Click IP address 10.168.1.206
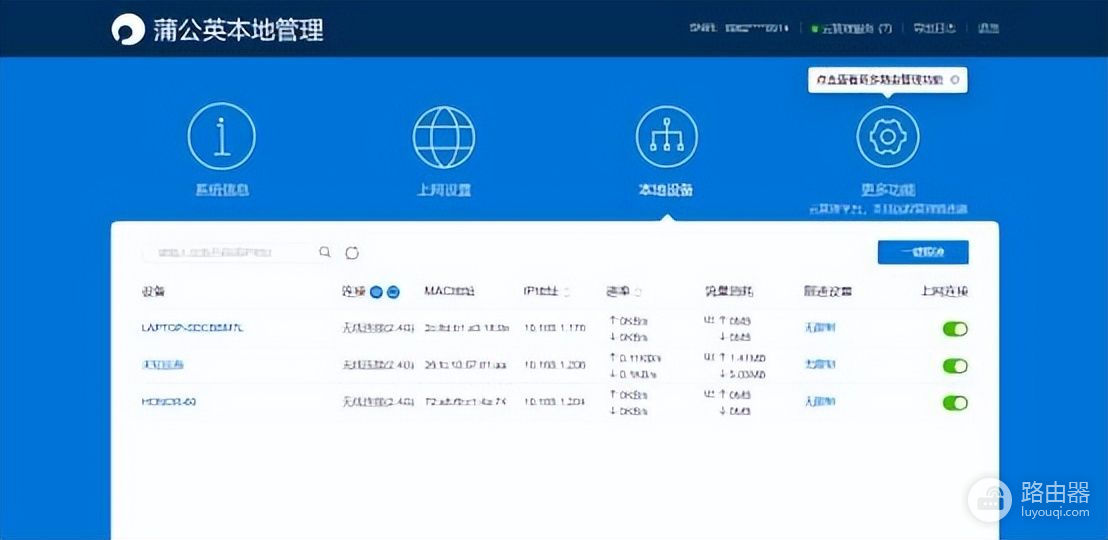 [x=555, y=365]
